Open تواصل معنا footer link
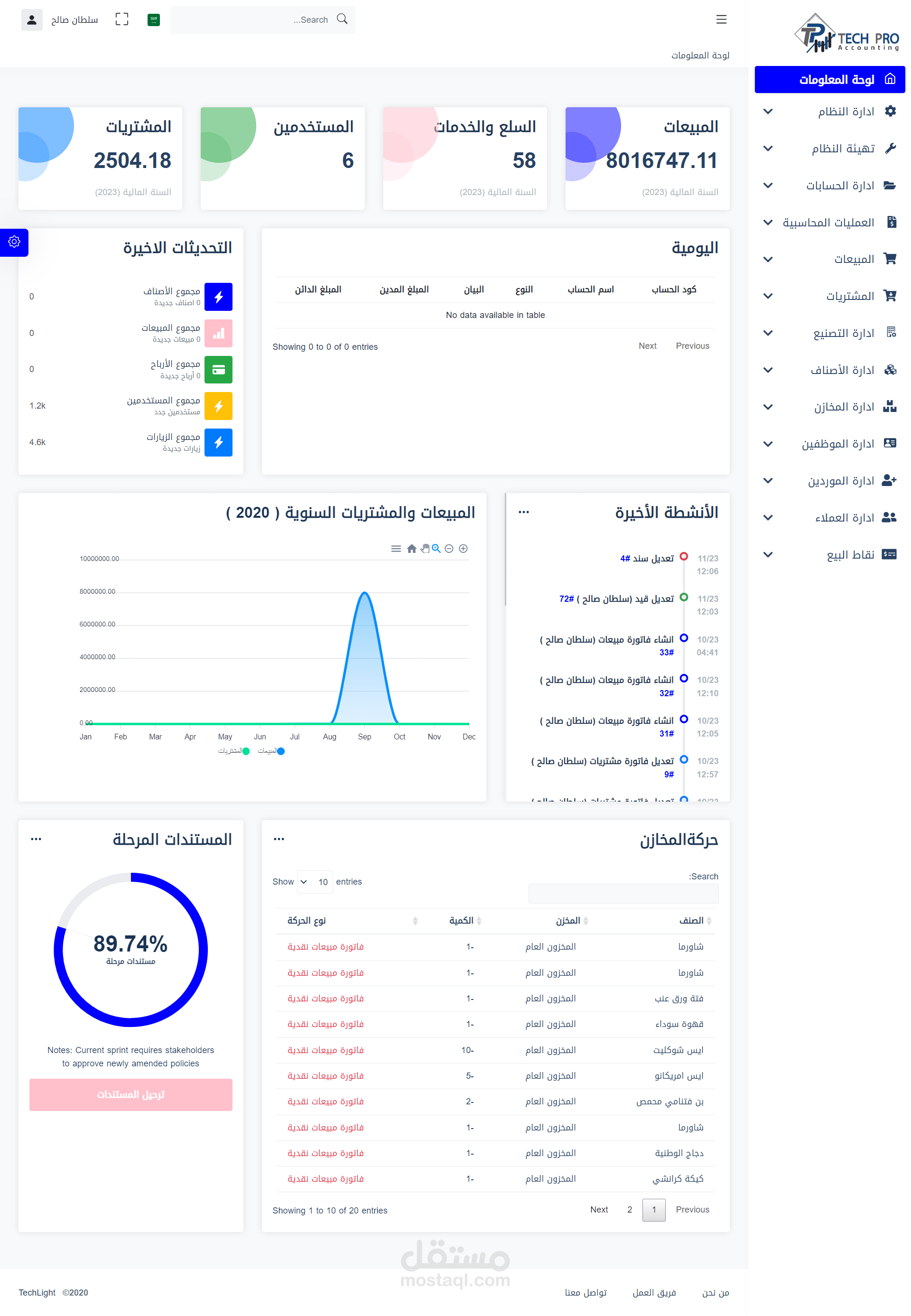Screen dimensions: 911x1316 point(586,1293)
